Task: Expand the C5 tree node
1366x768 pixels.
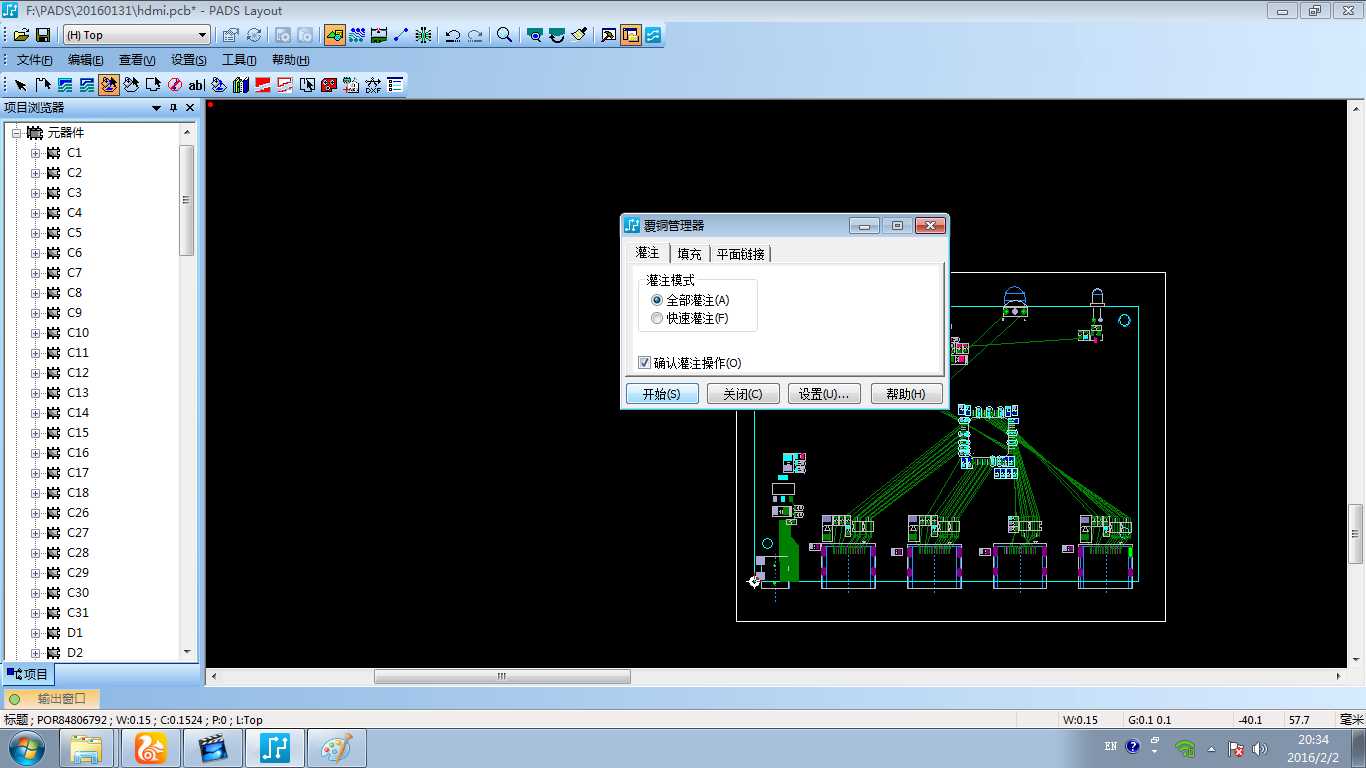Action: click(x=36, y=233)
